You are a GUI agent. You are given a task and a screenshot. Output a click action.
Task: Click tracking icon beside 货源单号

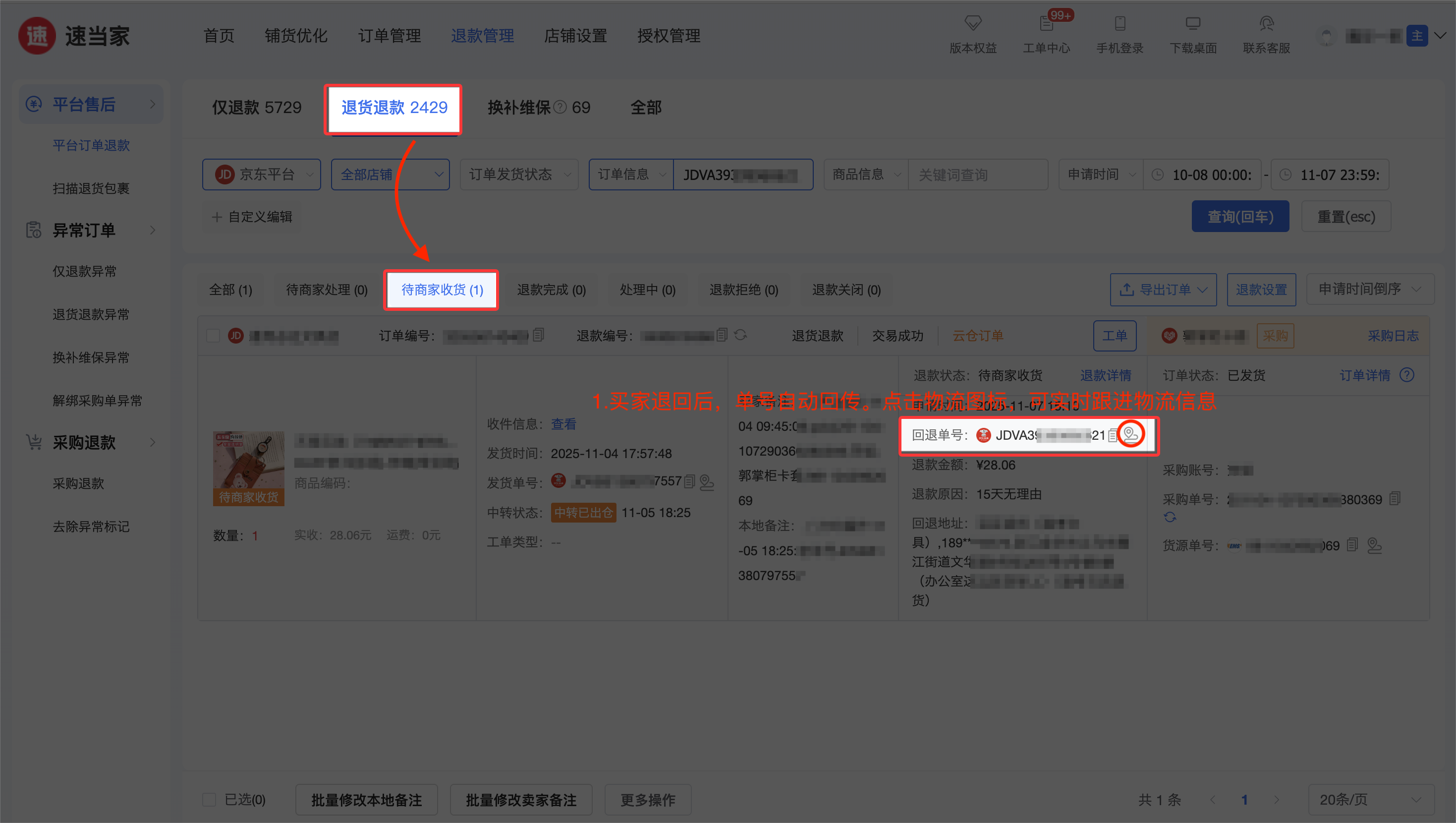coord(1374,545)
